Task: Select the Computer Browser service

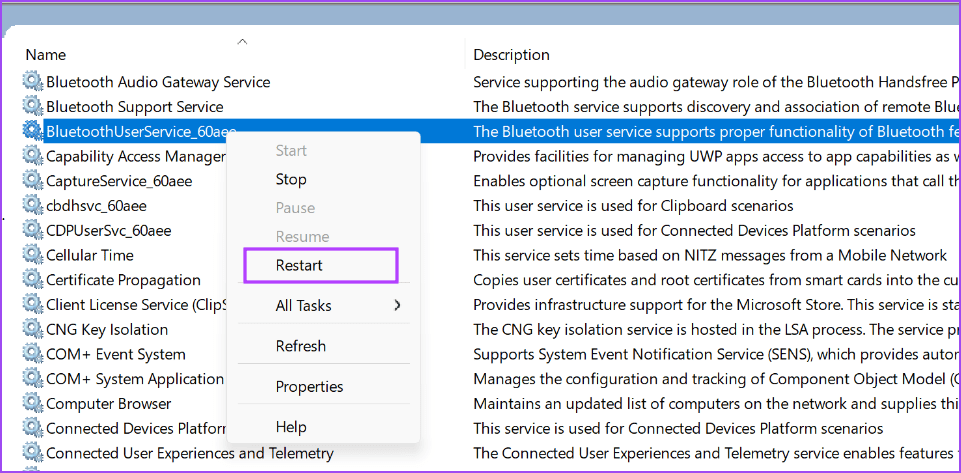Action: 108,404
